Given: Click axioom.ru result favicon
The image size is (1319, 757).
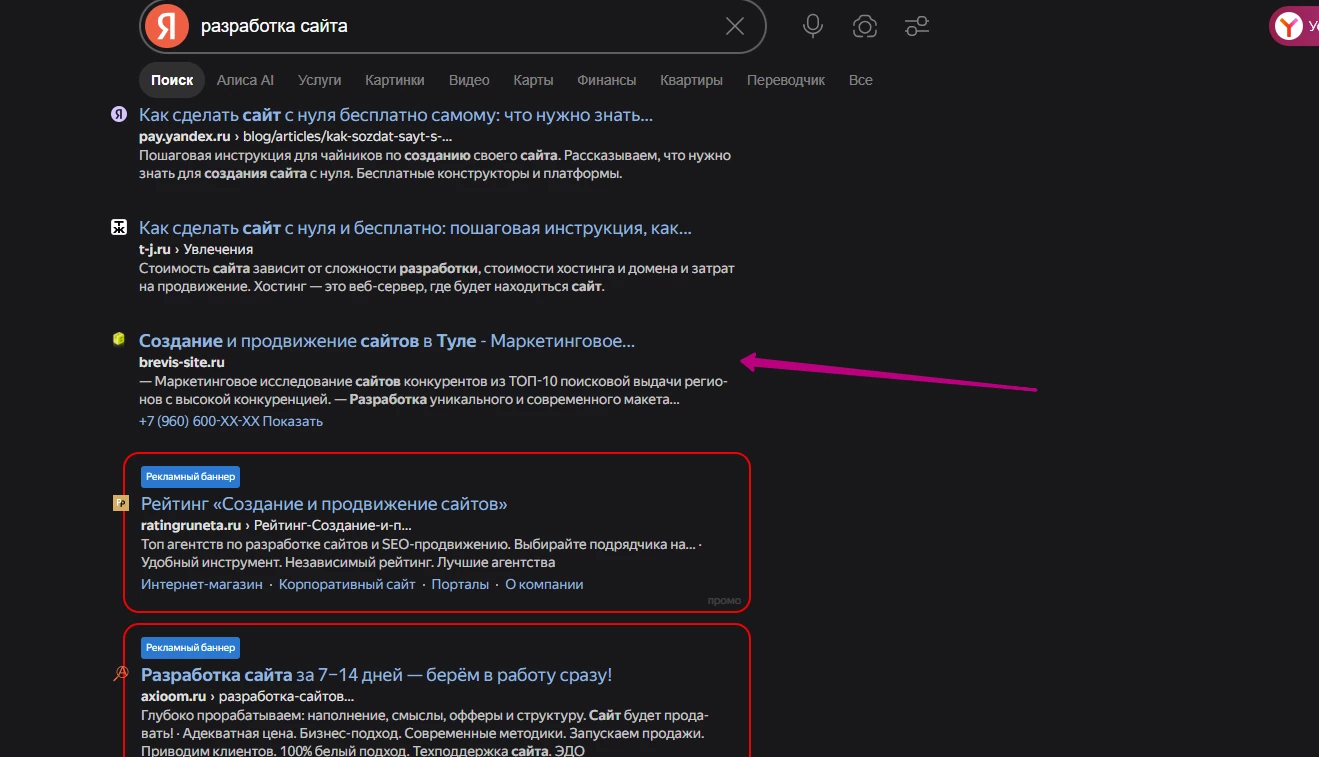Looking at the screenshot, I should click(x=121, y=674).
